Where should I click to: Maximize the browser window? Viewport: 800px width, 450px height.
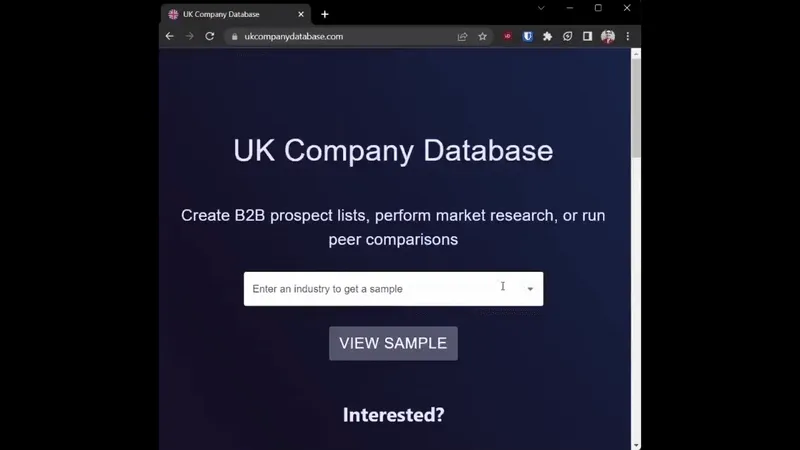pos(598,8)
